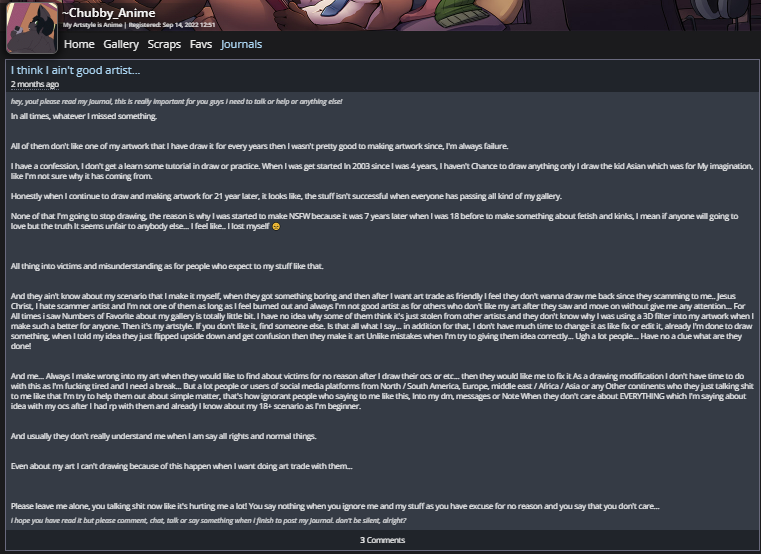Open the Scraps tab
This screenshot has height=554, width=761.
tap(164, 44)
